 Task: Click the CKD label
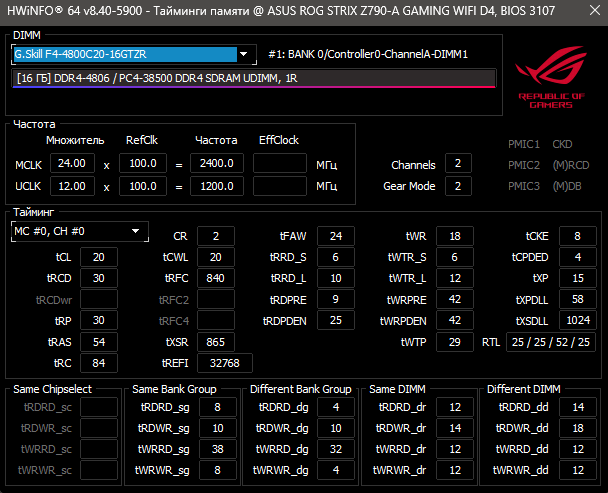click(x=562, y=144)
